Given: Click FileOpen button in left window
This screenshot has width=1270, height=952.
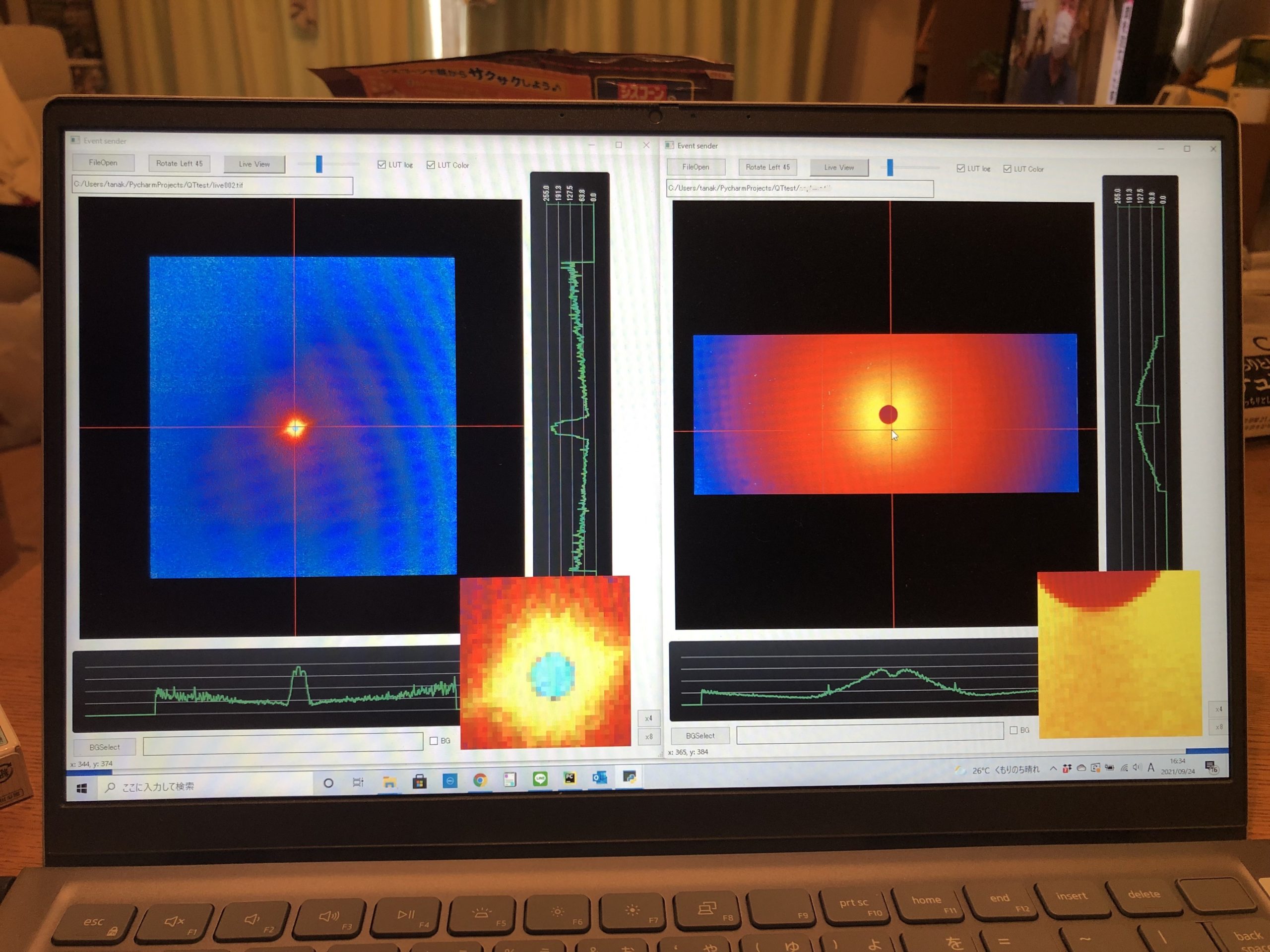Looking at the screenshot, I should click(103, 163).
